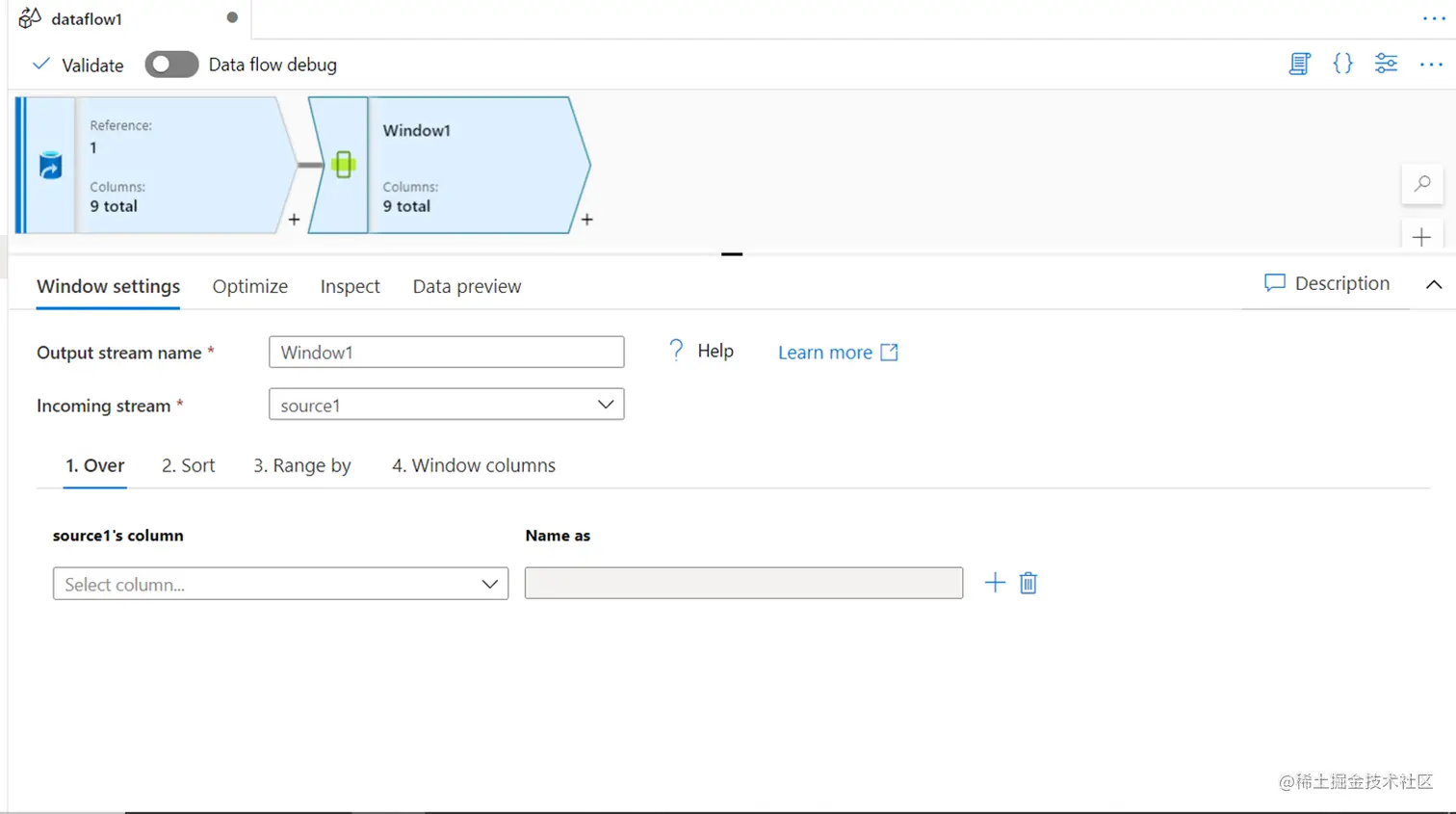
Task: Open the Select column dropdown
Action: tap(280, 584)
